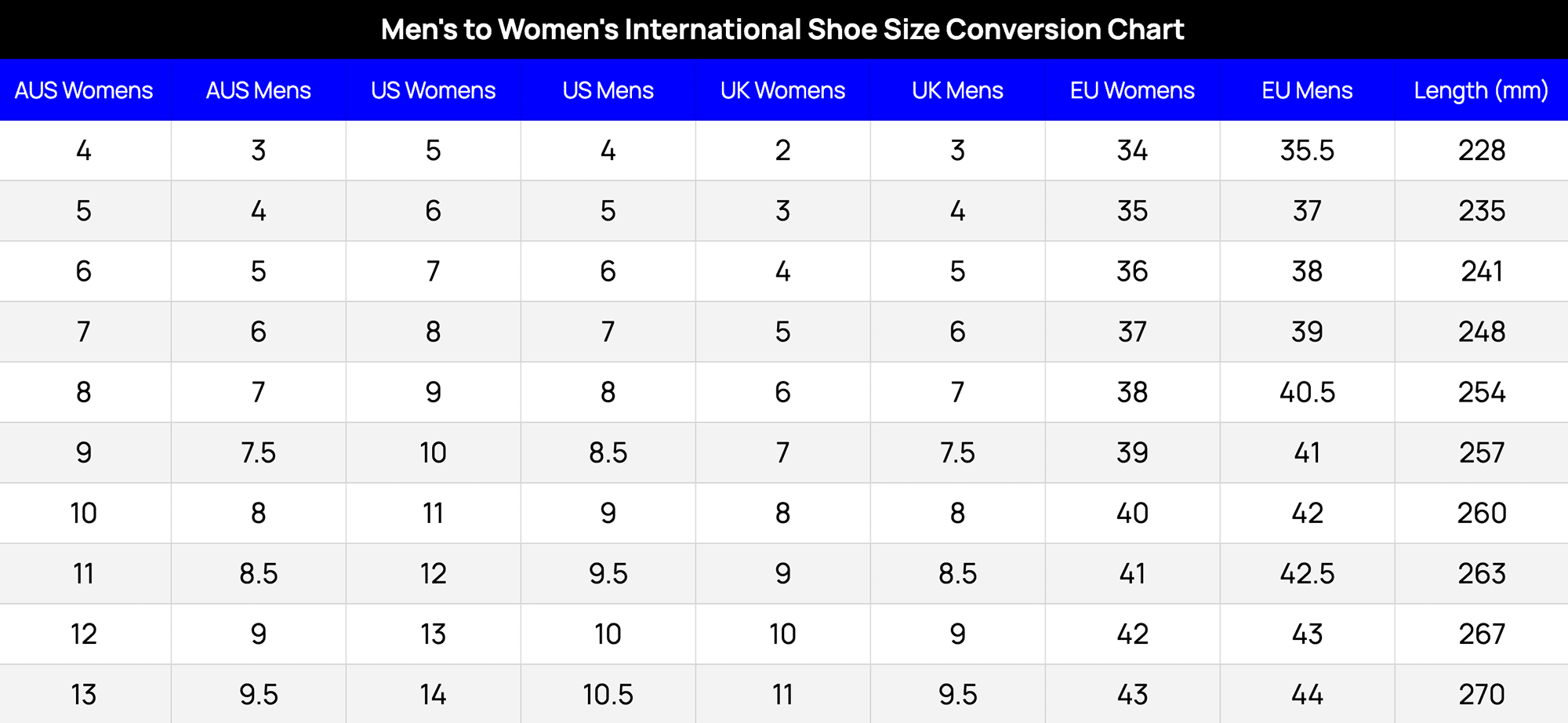Select the AUS Womens column header

(84, 90)
